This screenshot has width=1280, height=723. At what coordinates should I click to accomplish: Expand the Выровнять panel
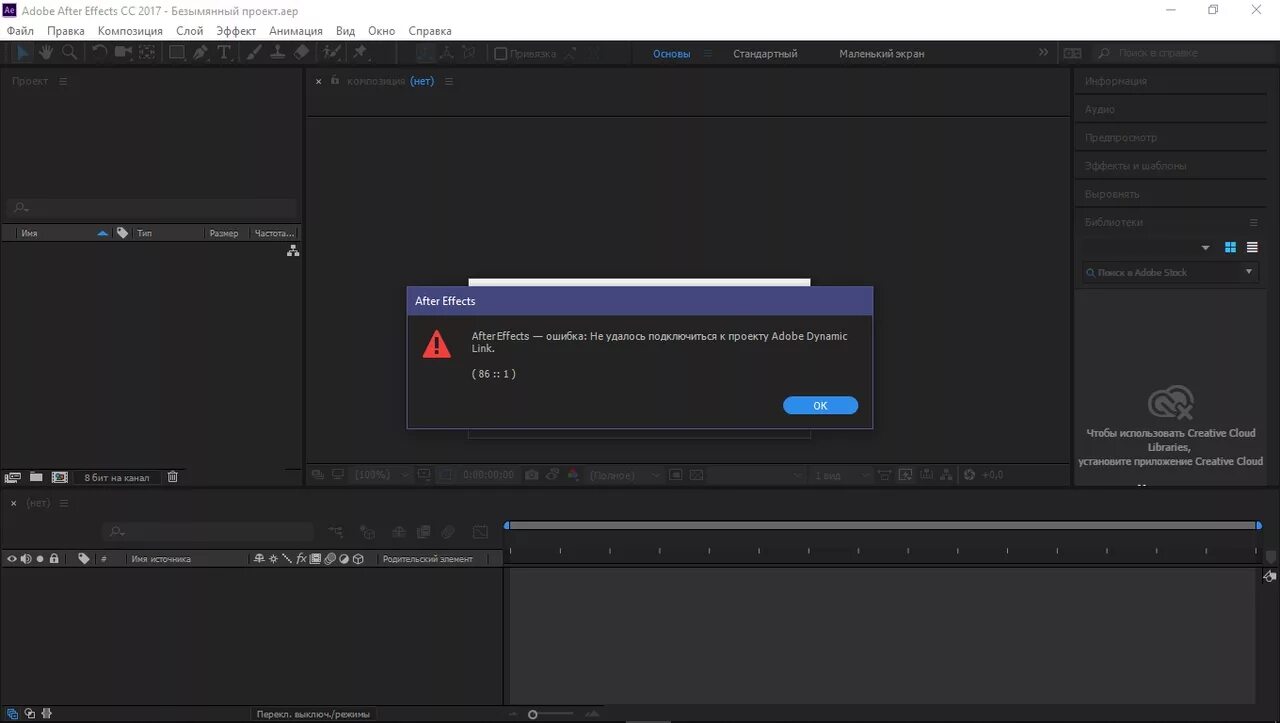[x=1112, y=194]
